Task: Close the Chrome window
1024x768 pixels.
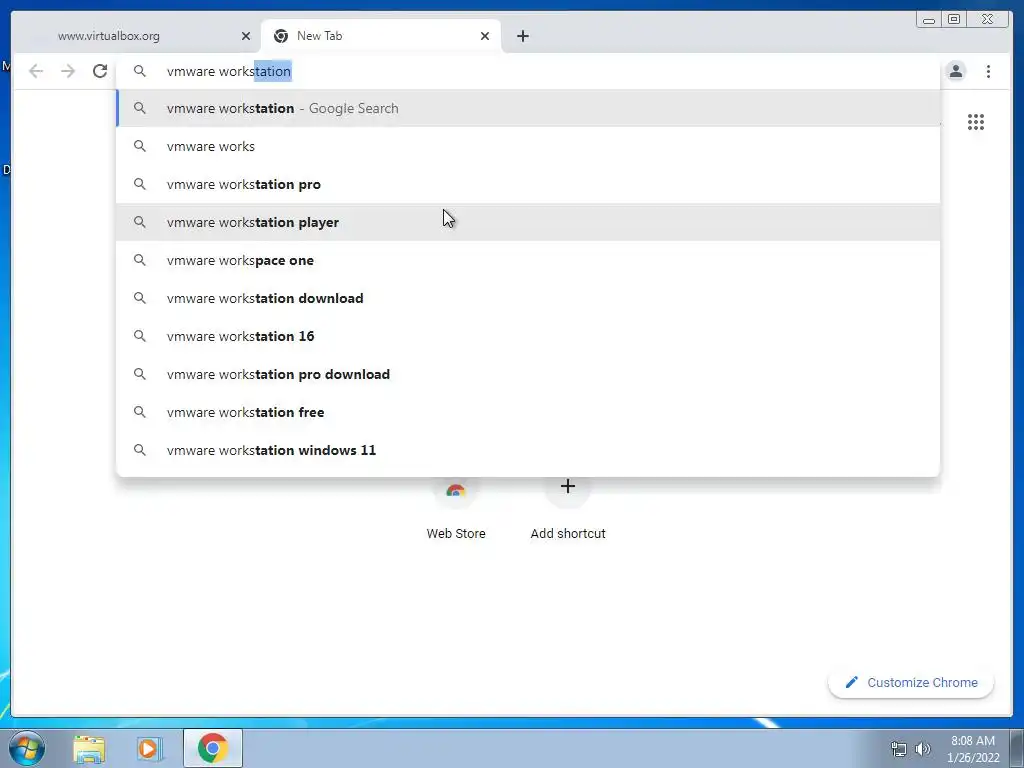Action: pyautogui.click(x=988, y=19)
